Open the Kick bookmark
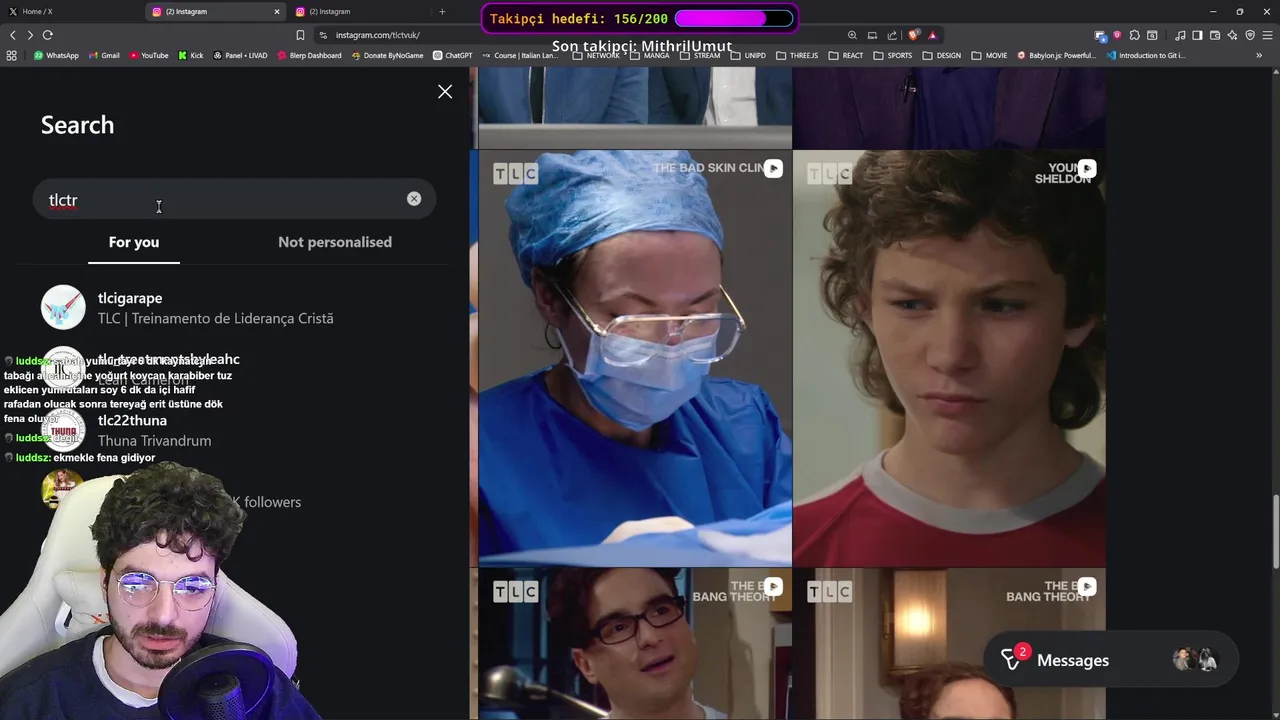Image resolution: width=1280 pixels, height=720 pixels. pyautogui.click(x=190, y=55)
